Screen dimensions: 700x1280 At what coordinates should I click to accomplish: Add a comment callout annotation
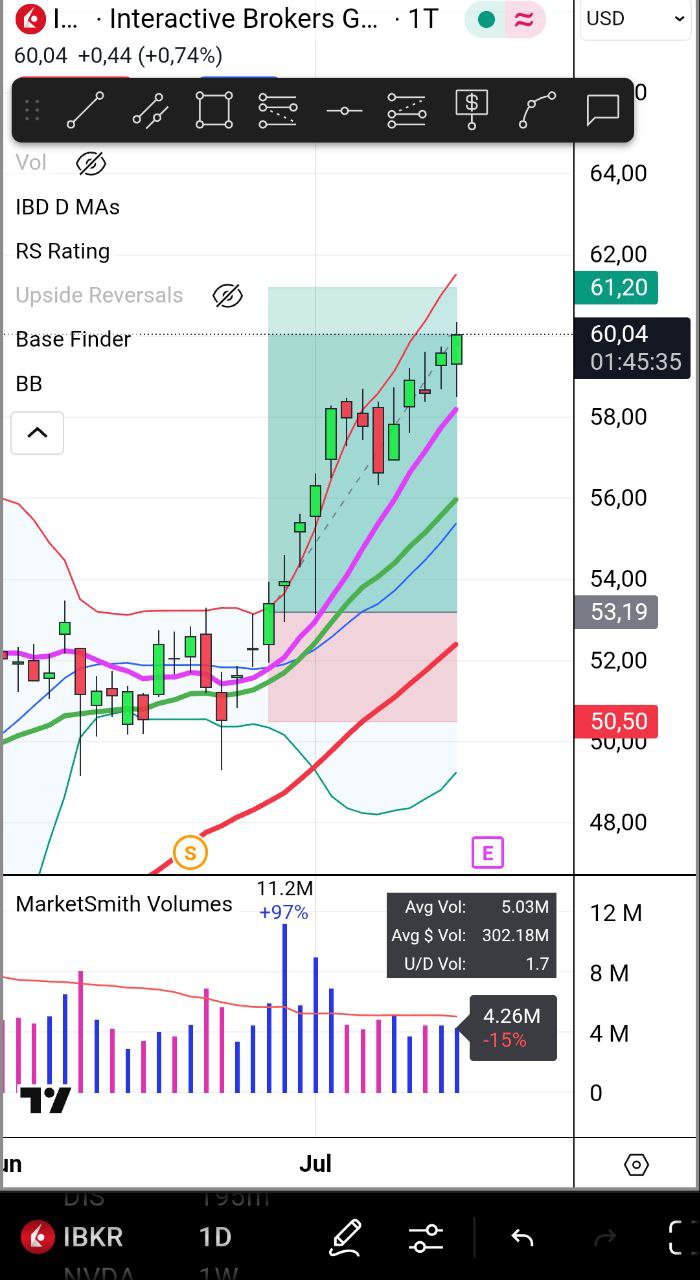click(x=602, y=110)
